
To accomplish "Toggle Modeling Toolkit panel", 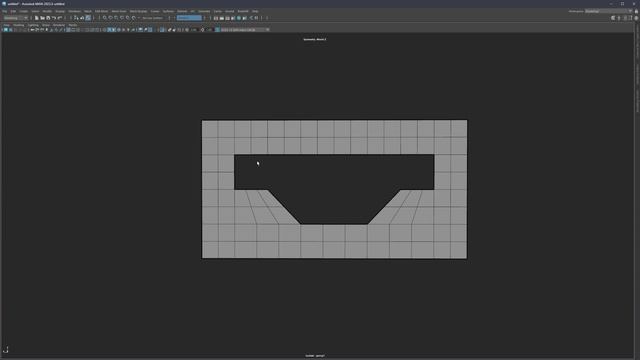I will coord(613,18).
